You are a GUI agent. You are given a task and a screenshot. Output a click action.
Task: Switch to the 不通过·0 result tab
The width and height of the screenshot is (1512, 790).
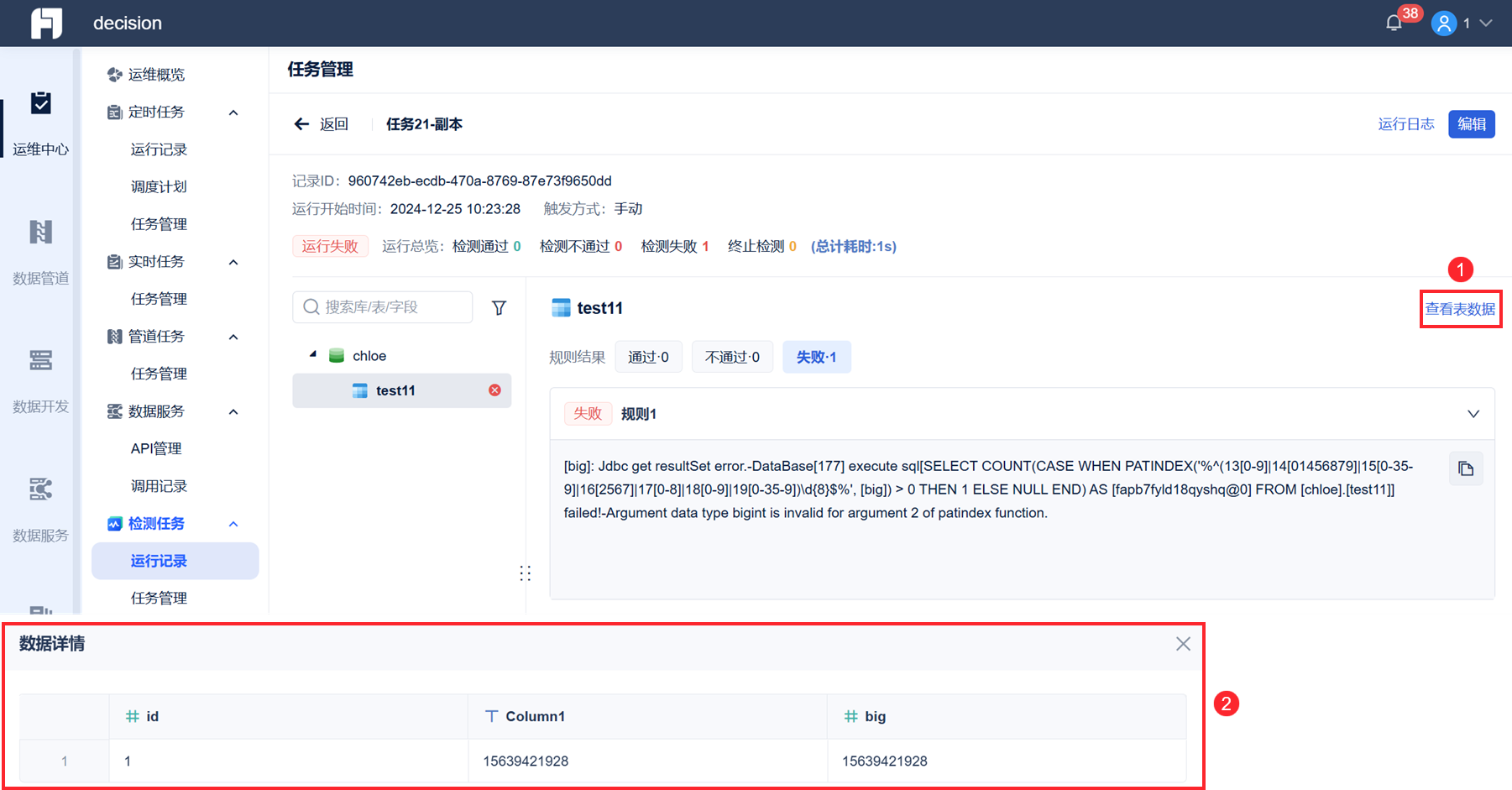coord(733,357)
